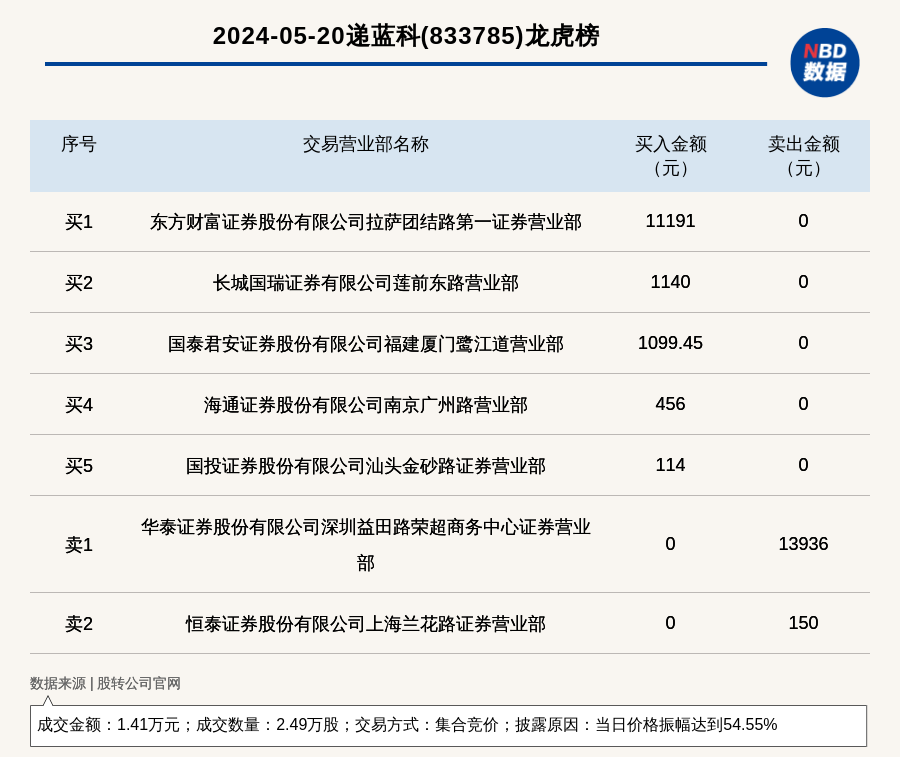Select the sell amount 150
Image resolution: width=900 pixels, height=757 pixels.
click(804, 623)
